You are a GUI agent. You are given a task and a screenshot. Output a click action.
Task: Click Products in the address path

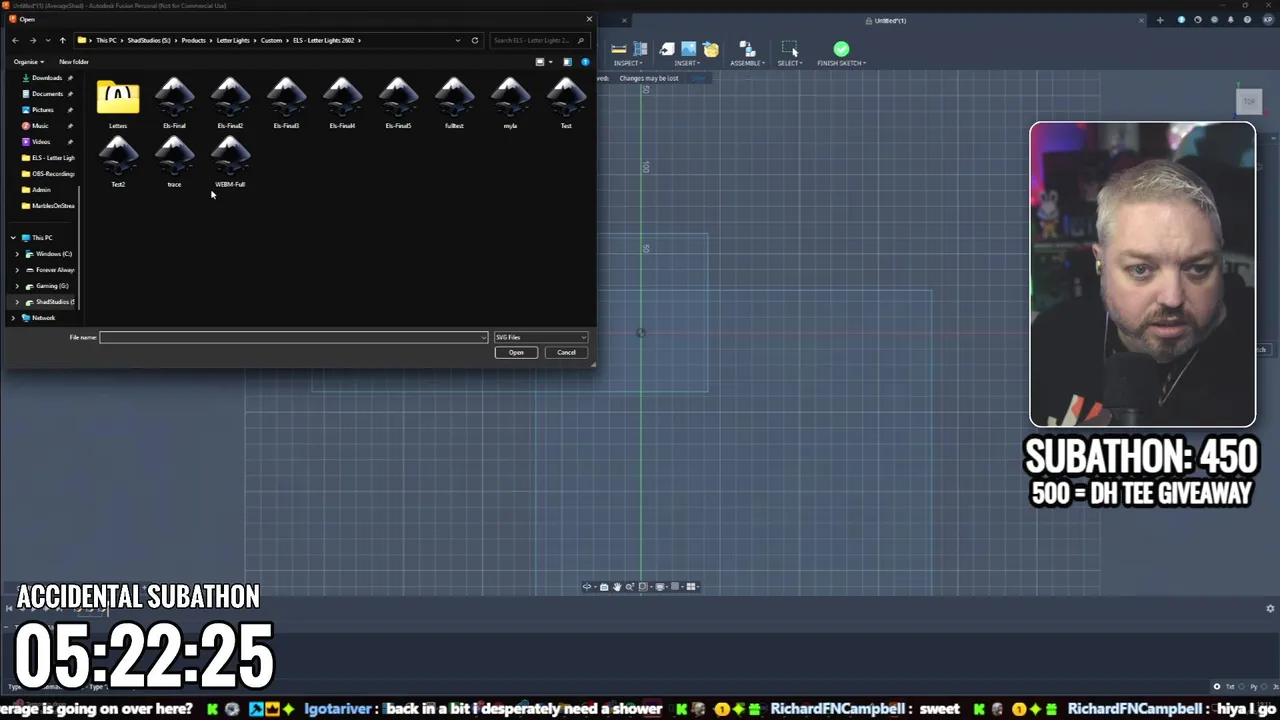click(x=194, y=40)
